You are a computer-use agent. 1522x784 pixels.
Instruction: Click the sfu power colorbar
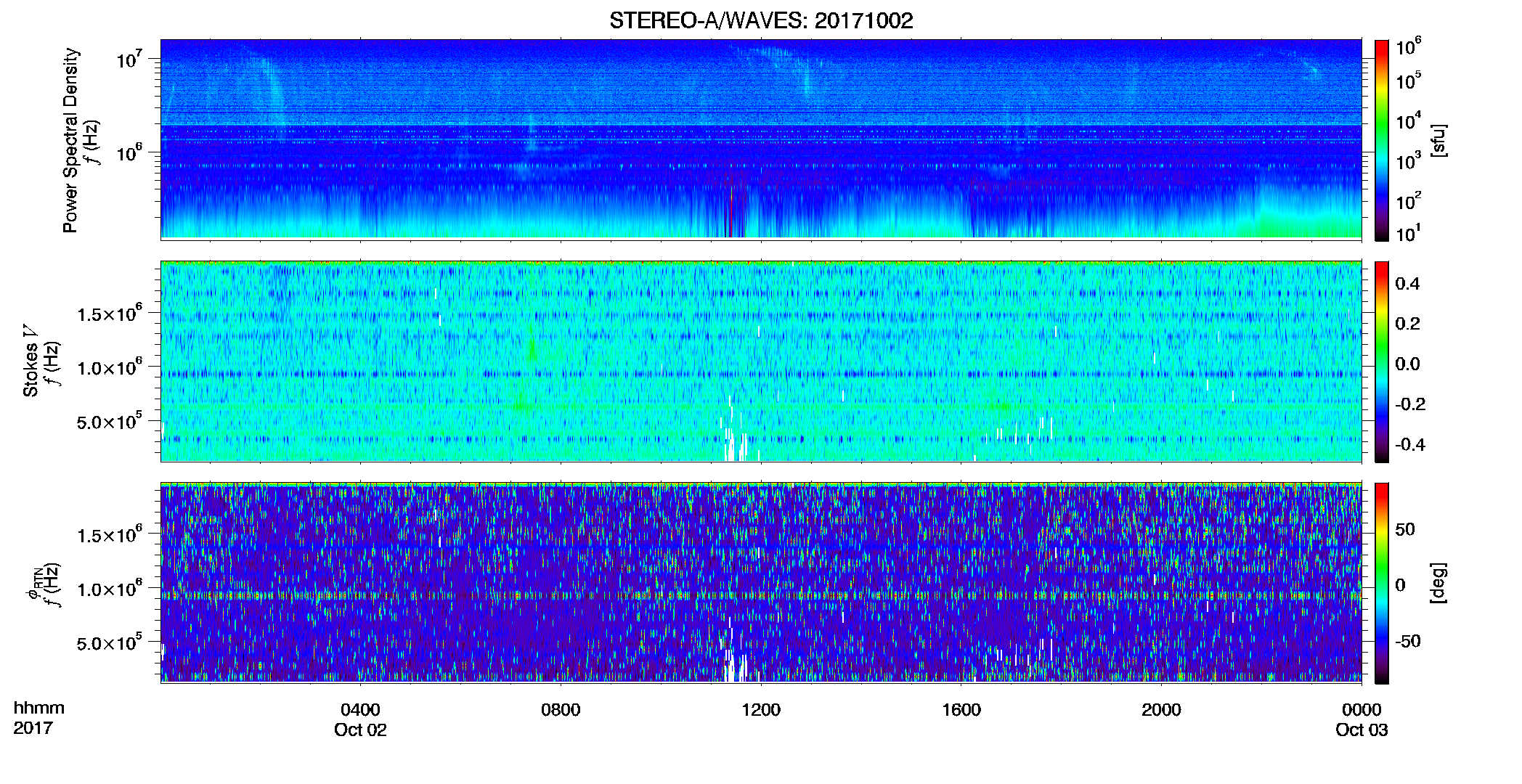click(x=1382, y=140)
